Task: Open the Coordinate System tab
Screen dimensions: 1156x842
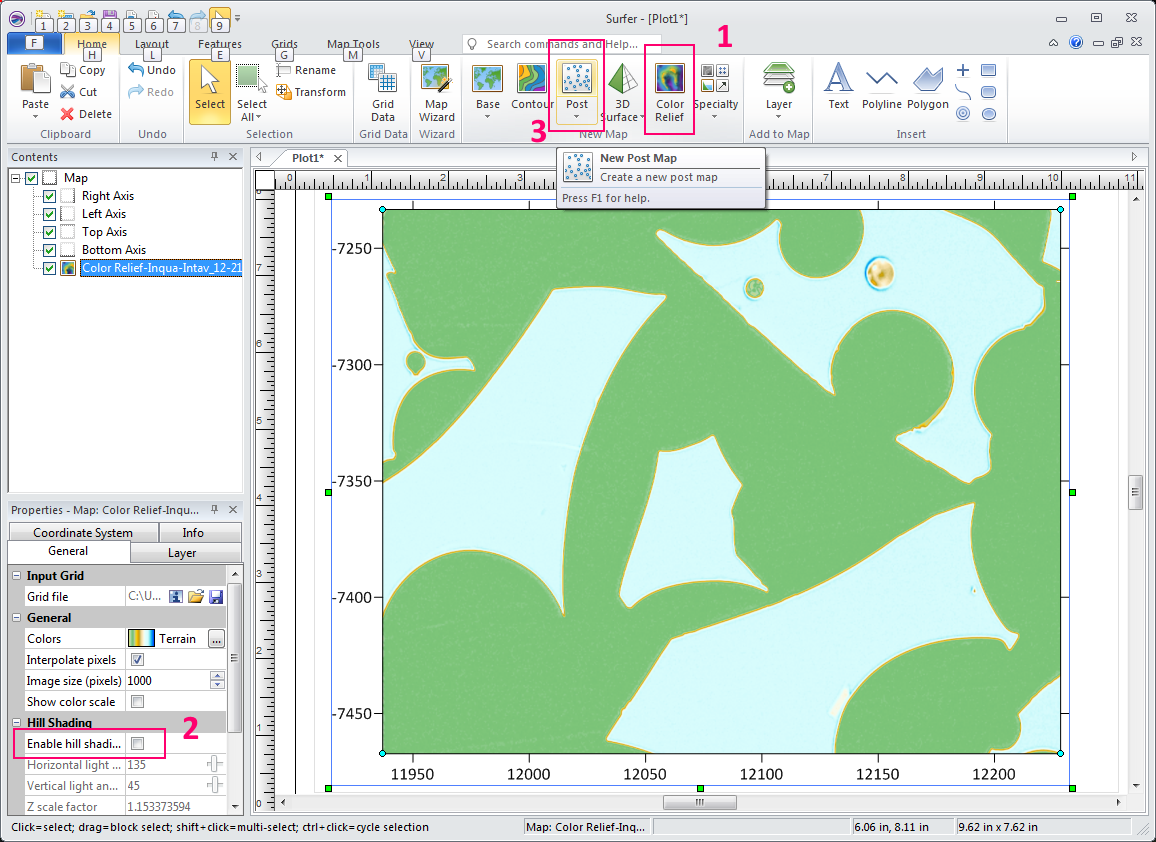Action: pos(82,533)
